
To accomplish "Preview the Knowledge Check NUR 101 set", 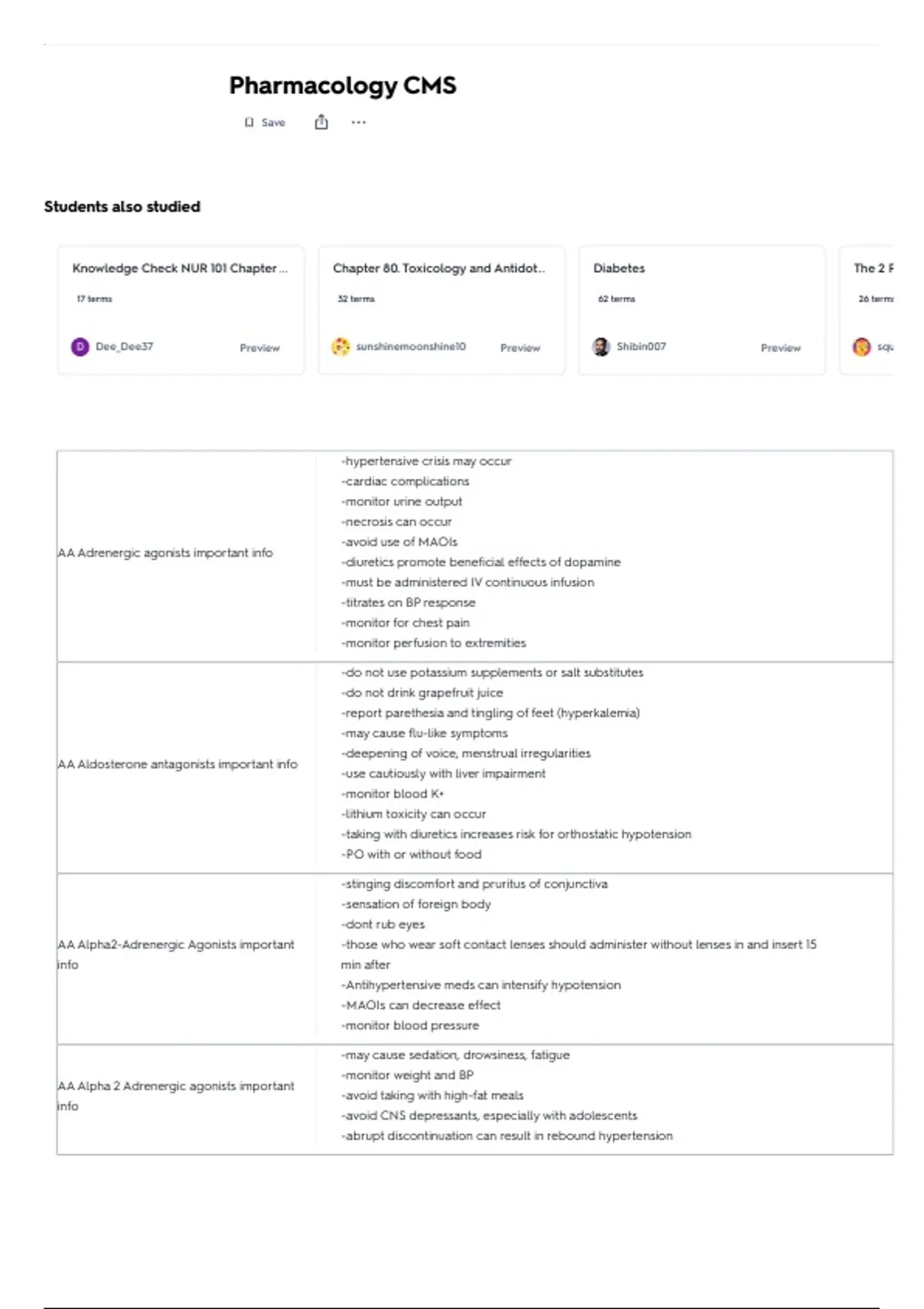I will pyautogui.click(x=259, y=348).
